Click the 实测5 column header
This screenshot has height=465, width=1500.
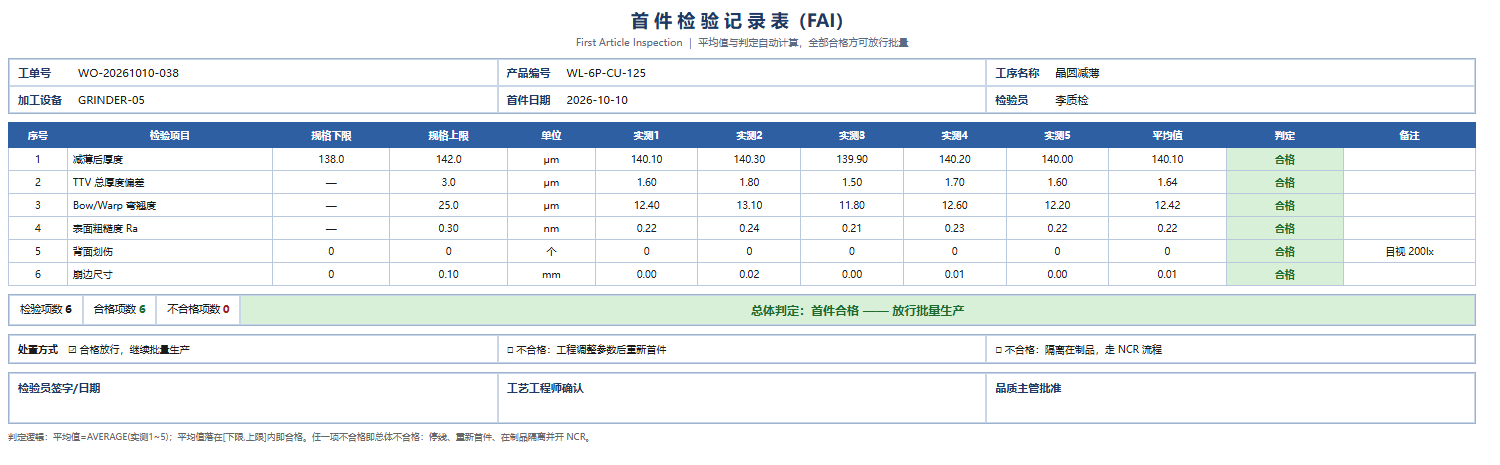click(x=1057, y=135)
